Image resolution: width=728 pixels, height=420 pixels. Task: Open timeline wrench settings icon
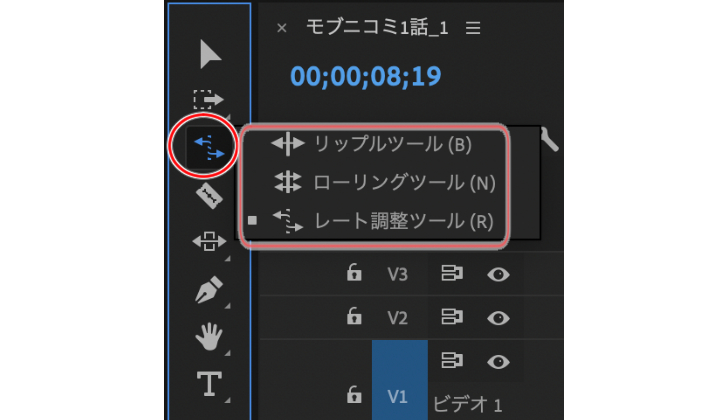pos(549,140)
